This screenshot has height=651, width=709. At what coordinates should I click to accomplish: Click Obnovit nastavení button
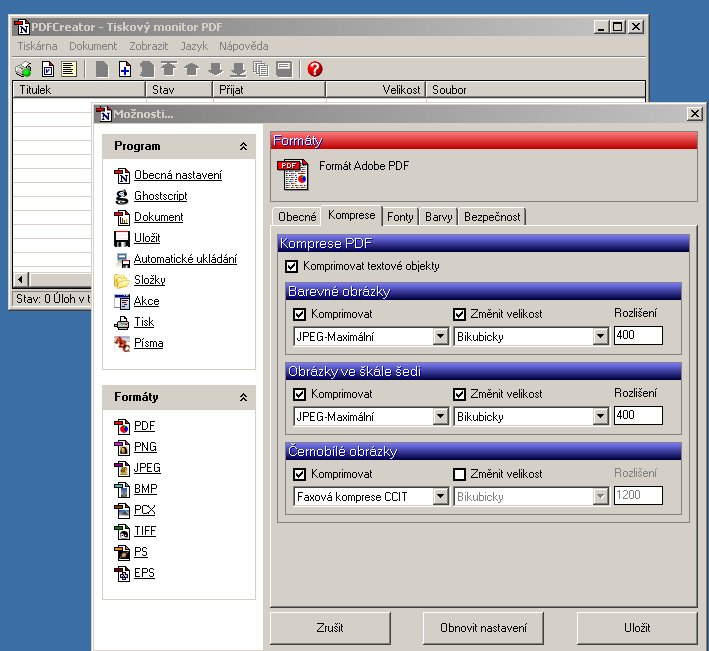483,628
